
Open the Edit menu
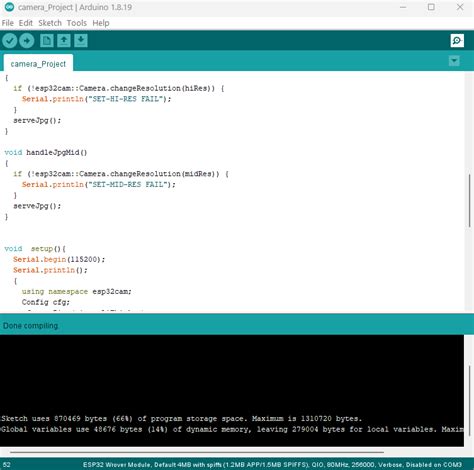(x=26, y=23)
